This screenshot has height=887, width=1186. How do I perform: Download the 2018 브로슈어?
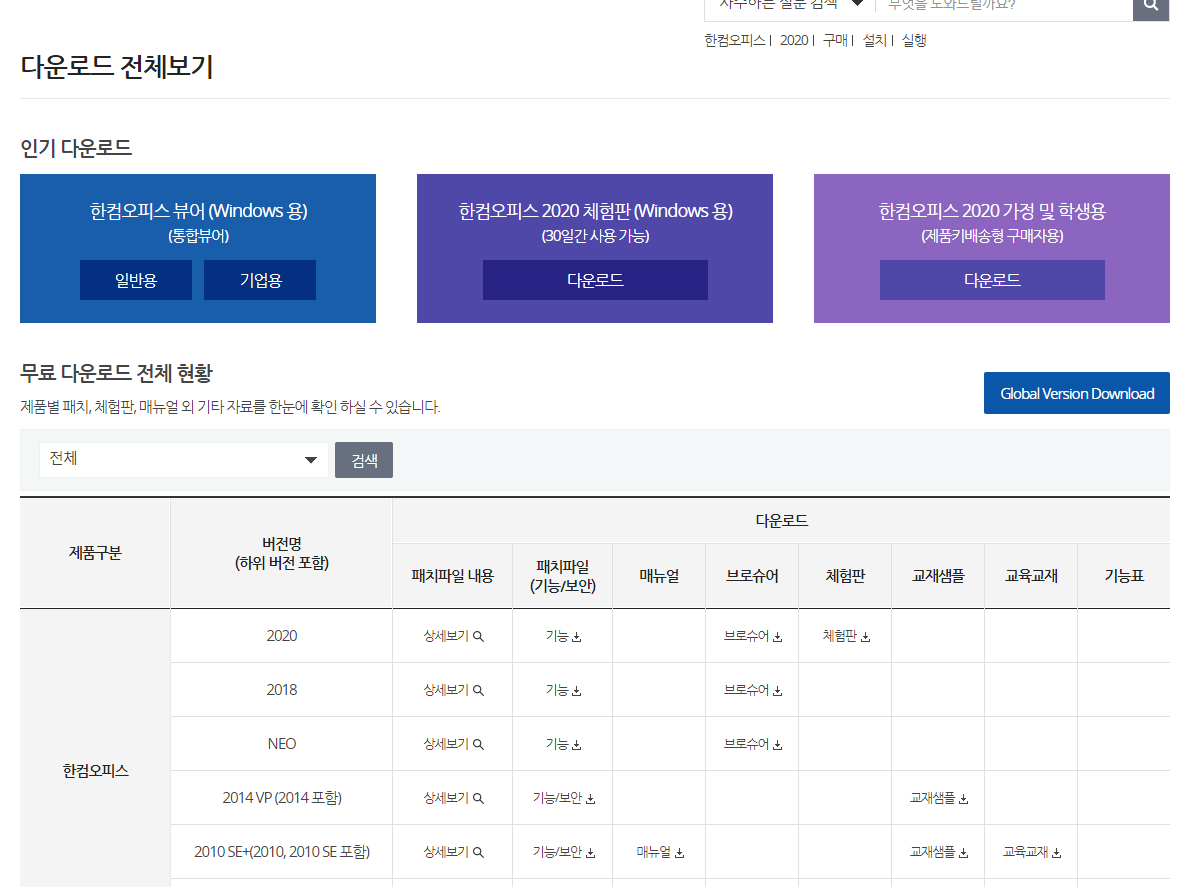[753, 690]
